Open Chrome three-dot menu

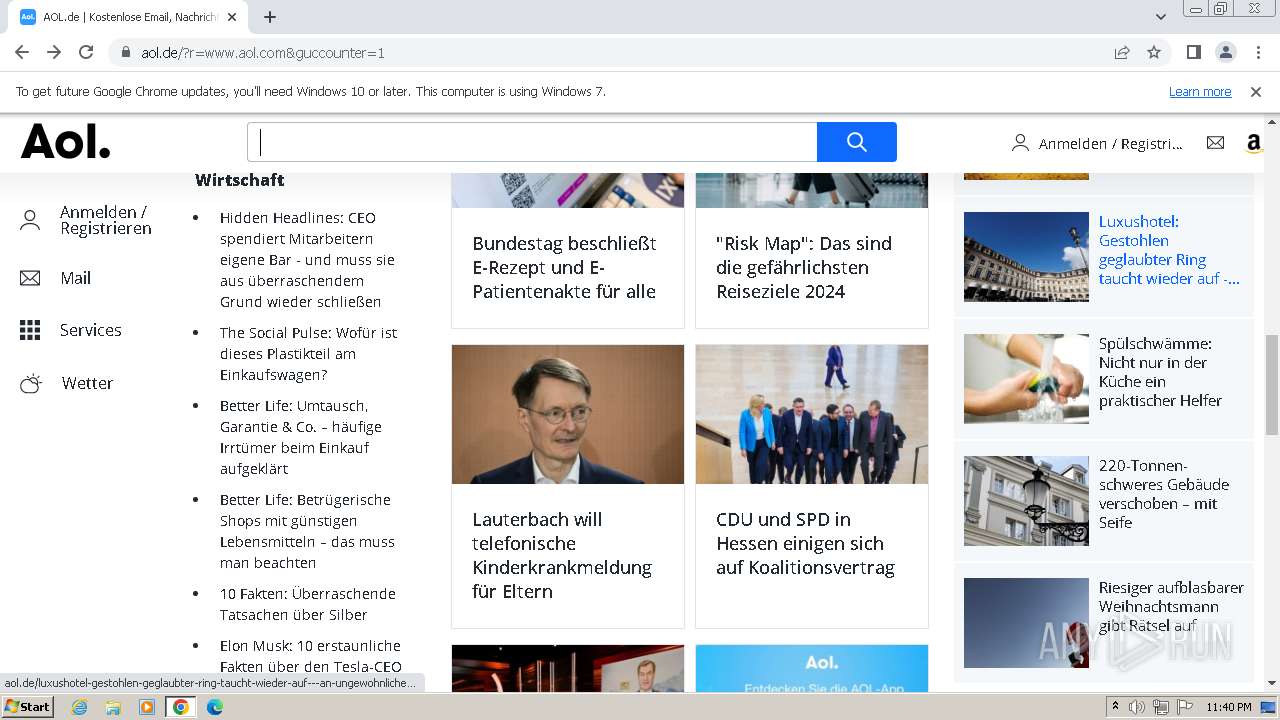pos(1257,52)
